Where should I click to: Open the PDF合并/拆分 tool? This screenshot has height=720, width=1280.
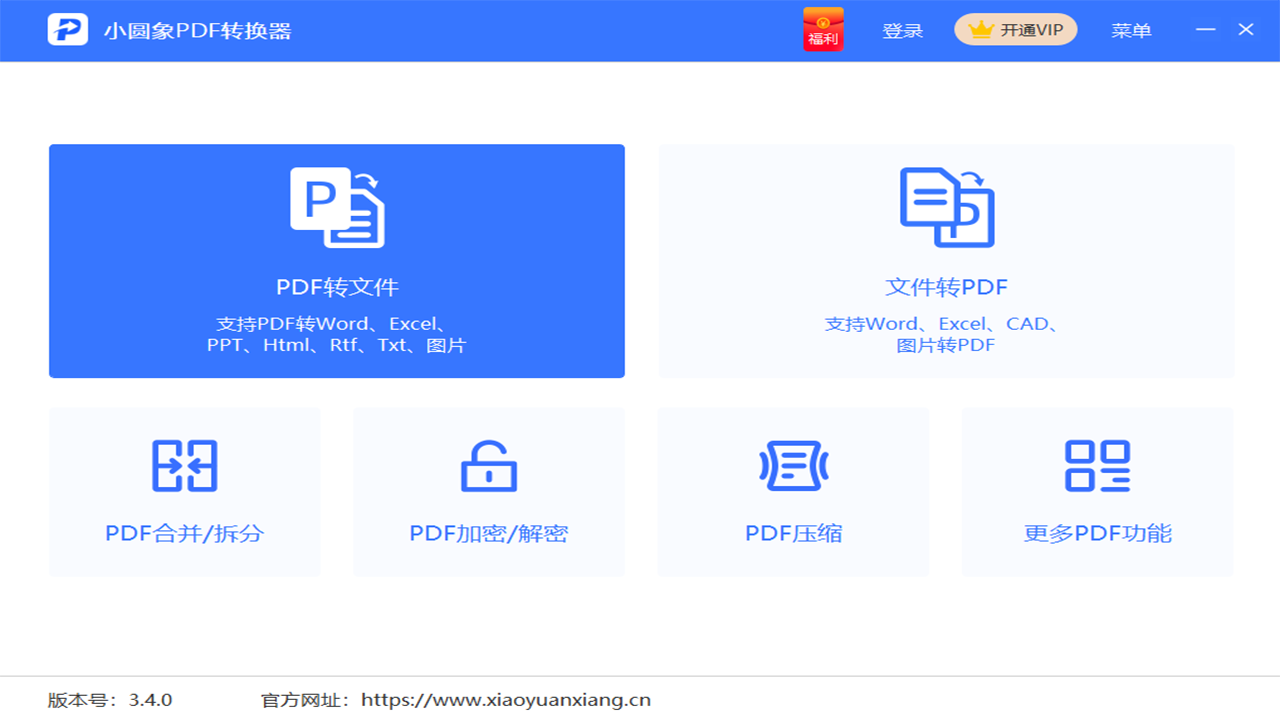[184, 492]
